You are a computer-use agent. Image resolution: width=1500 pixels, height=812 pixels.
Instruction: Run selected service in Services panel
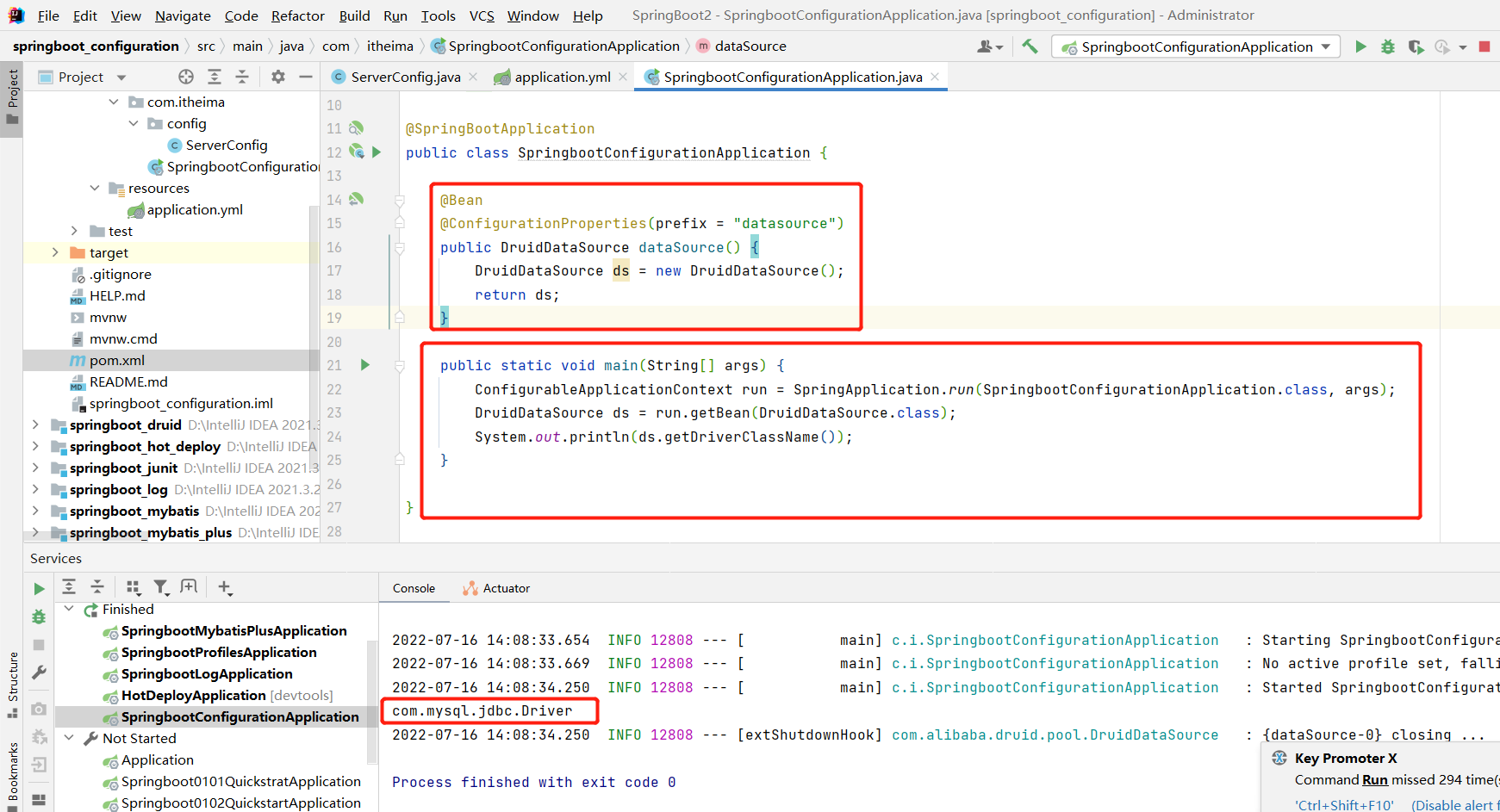[39, 589]
